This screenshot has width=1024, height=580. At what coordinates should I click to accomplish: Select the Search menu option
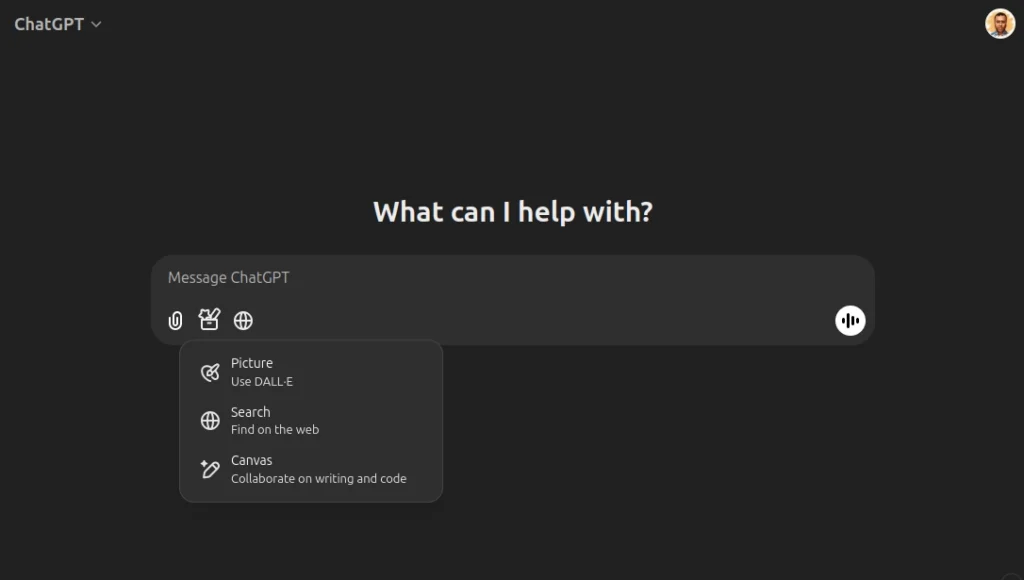(x=311, y=421)
